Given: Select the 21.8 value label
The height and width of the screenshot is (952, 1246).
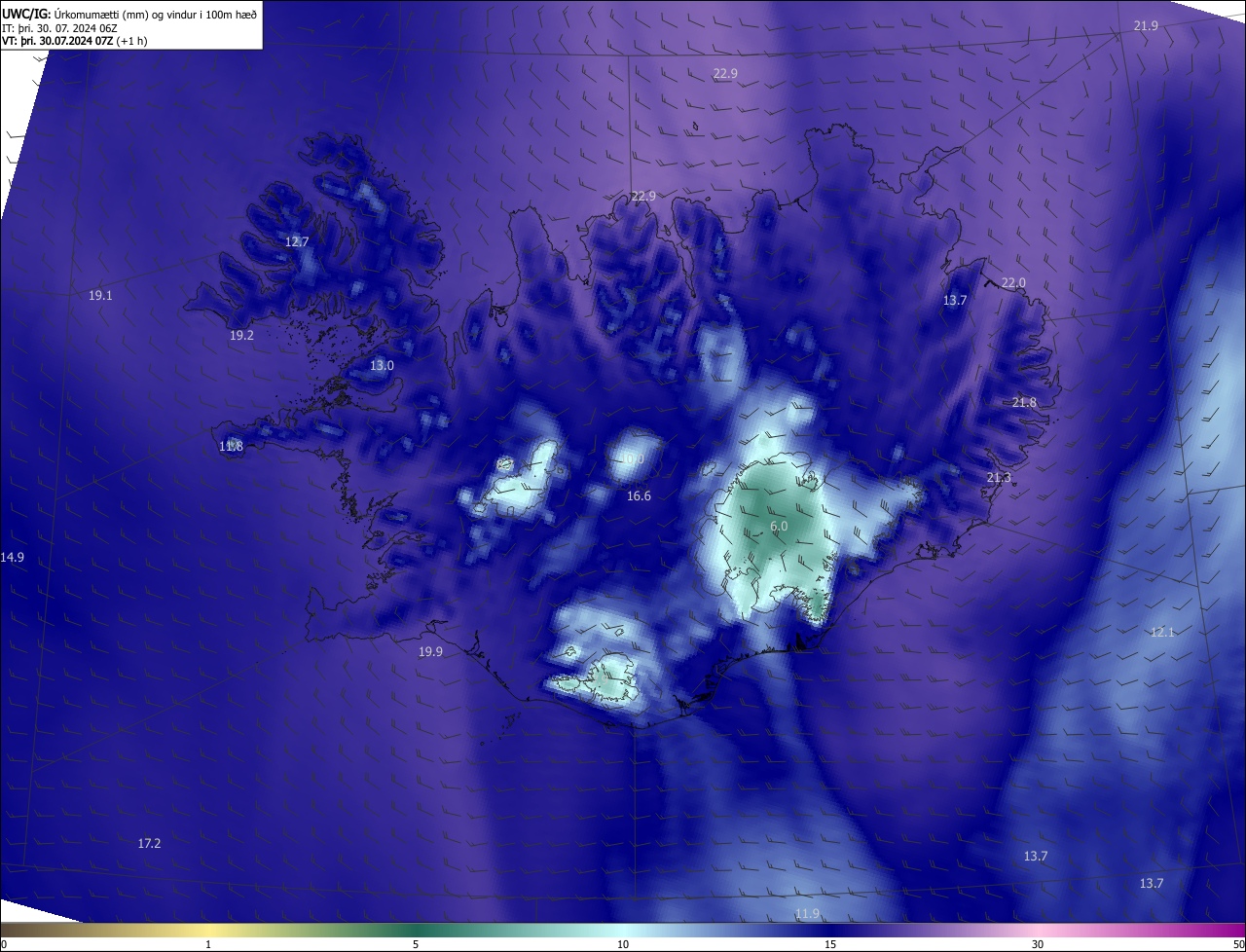Looking at the screenshot, I should tap(1024, 403).
